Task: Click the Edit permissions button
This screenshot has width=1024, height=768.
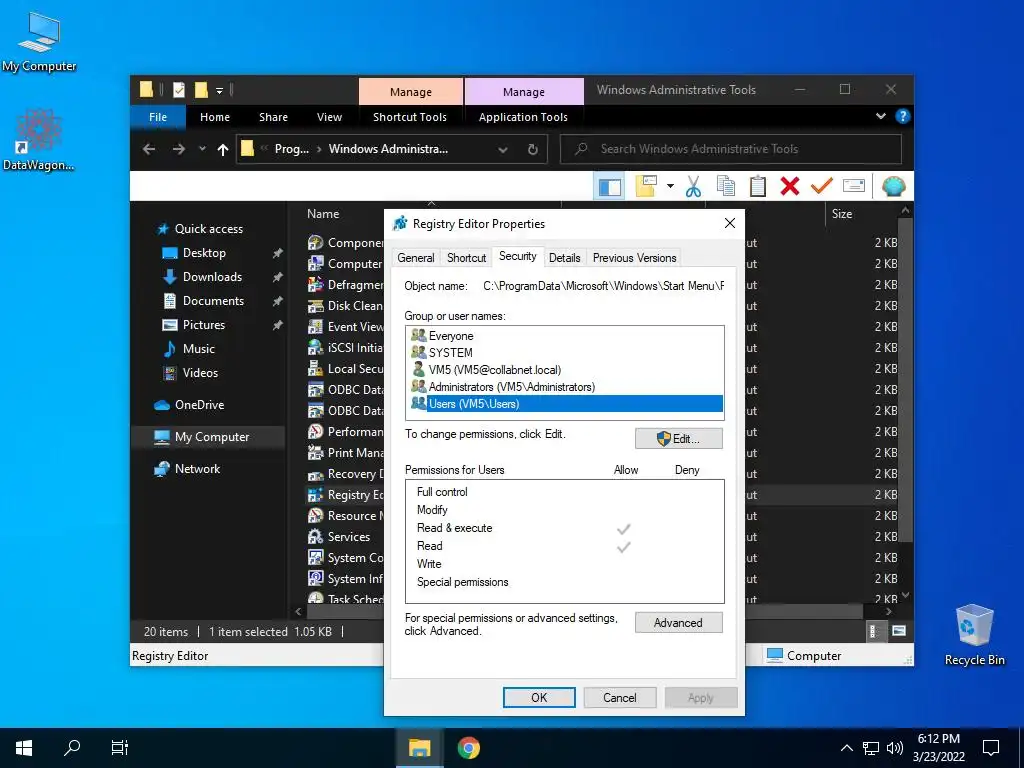Action: [679, 438]
